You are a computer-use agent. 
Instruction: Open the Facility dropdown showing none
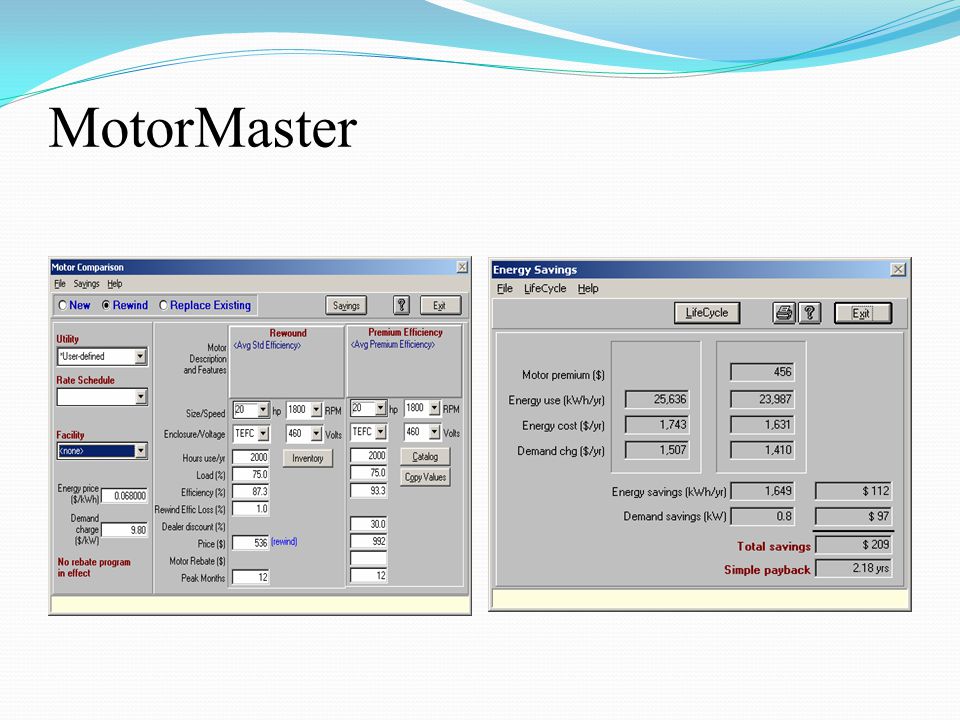tap(141, 451)
